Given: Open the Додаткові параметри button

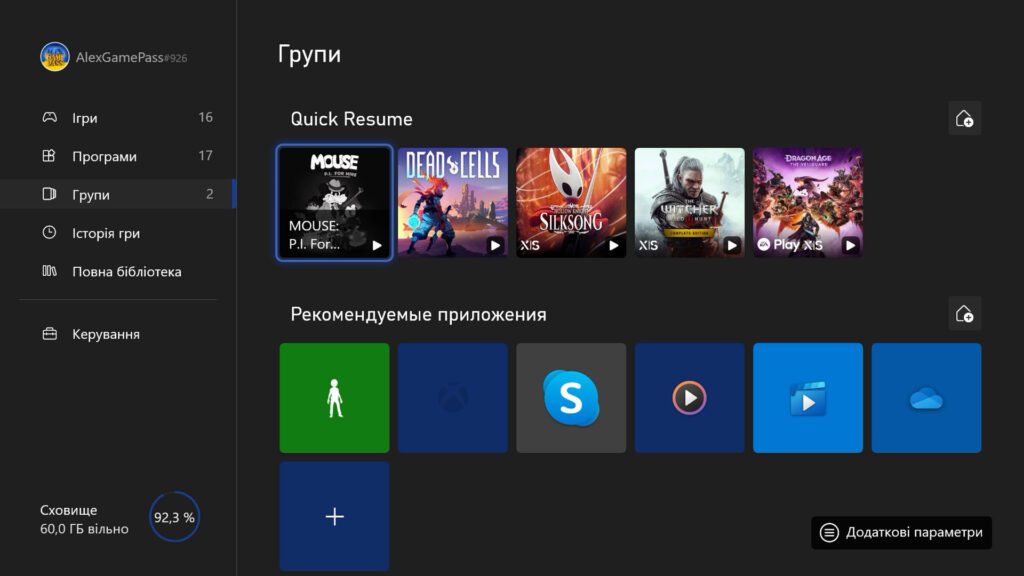Looking at the screenshot, I should tap(901, 532).
